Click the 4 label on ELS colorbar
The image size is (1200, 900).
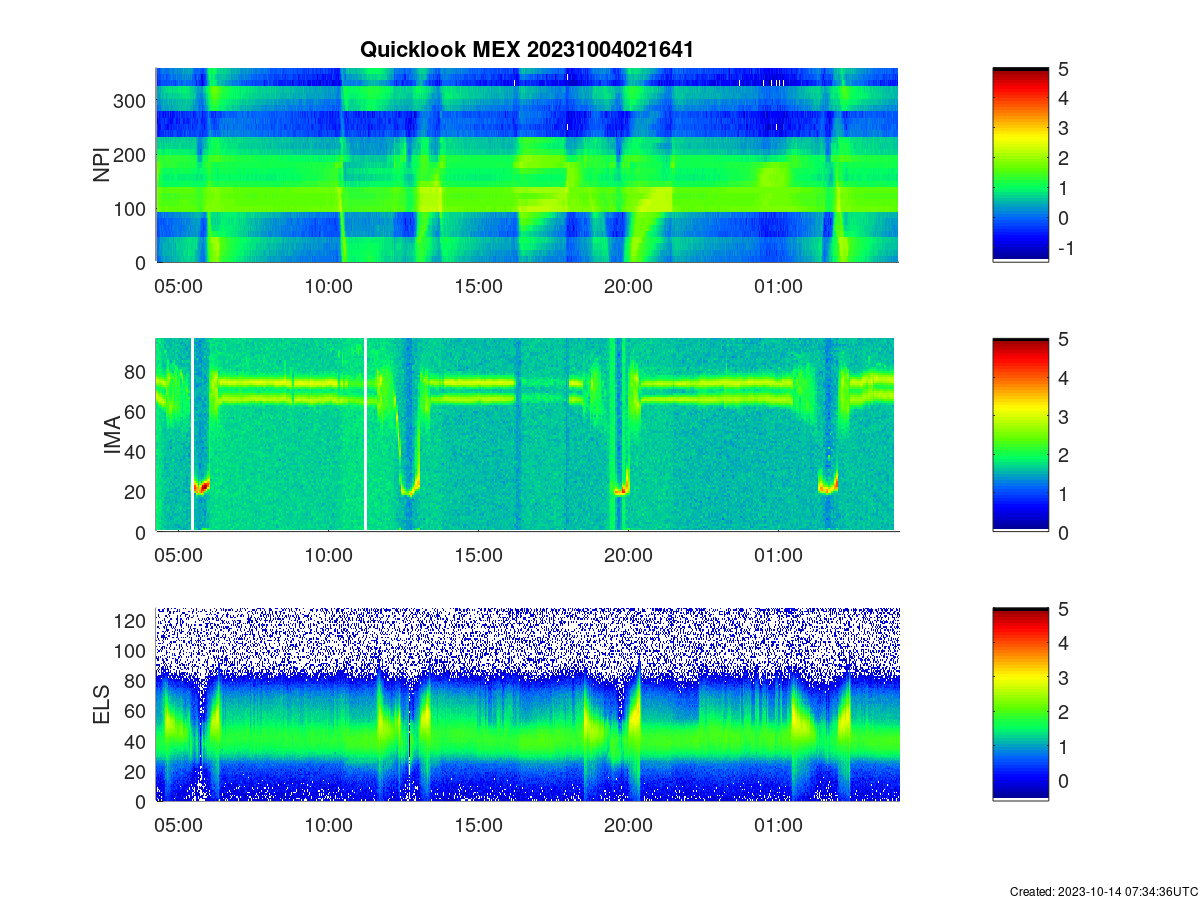pyautogui.click(x=1065, y=642)
